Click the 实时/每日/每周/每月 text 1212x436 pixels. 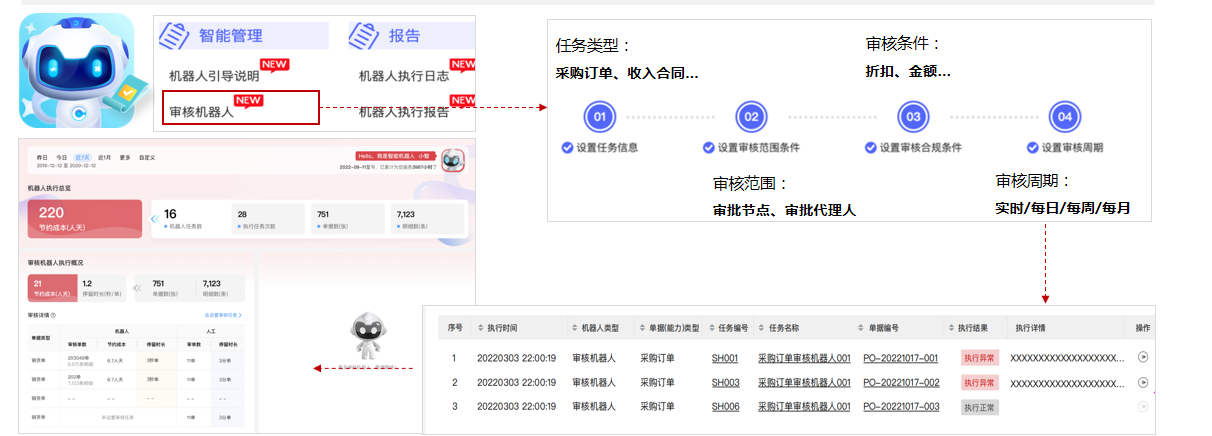(1062, 209)
